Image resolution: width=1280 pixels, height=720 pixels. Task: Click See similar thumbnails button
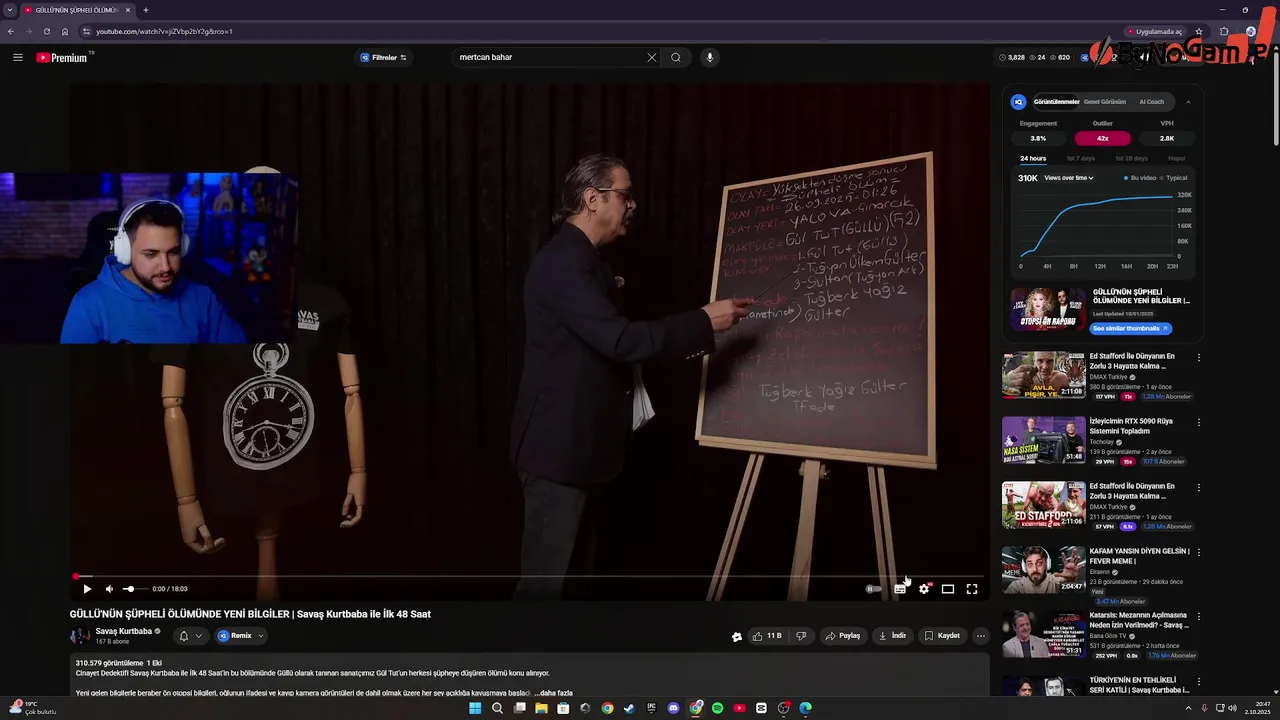pos(1130,328)
